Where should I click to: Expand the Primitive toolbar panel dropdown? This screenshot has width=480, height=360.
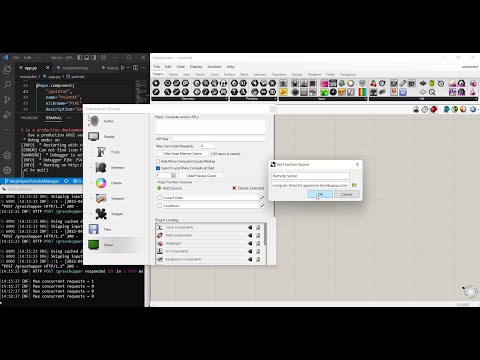coord(275,99)
